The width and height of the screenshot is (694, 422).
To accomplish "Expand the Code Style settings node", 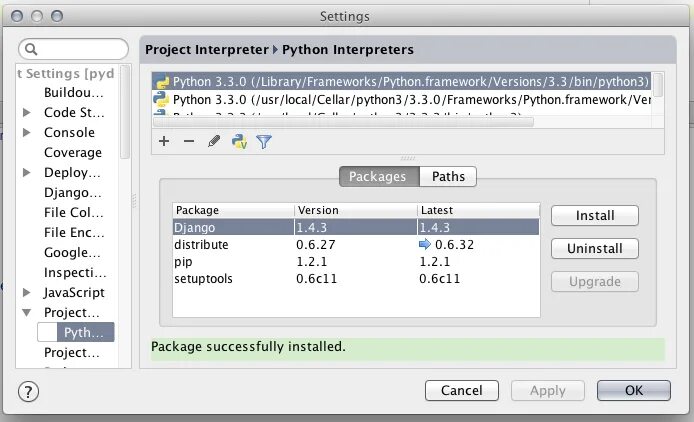I will (27, 113).
